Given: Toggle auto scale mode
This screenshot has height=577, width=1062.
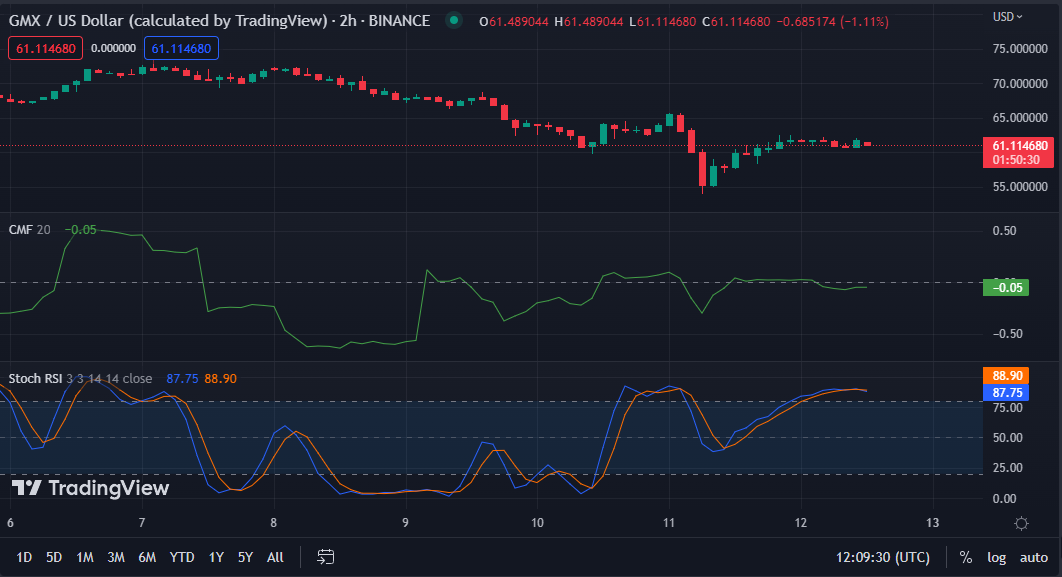Looking at the screenshot, I should (1034, 557).
